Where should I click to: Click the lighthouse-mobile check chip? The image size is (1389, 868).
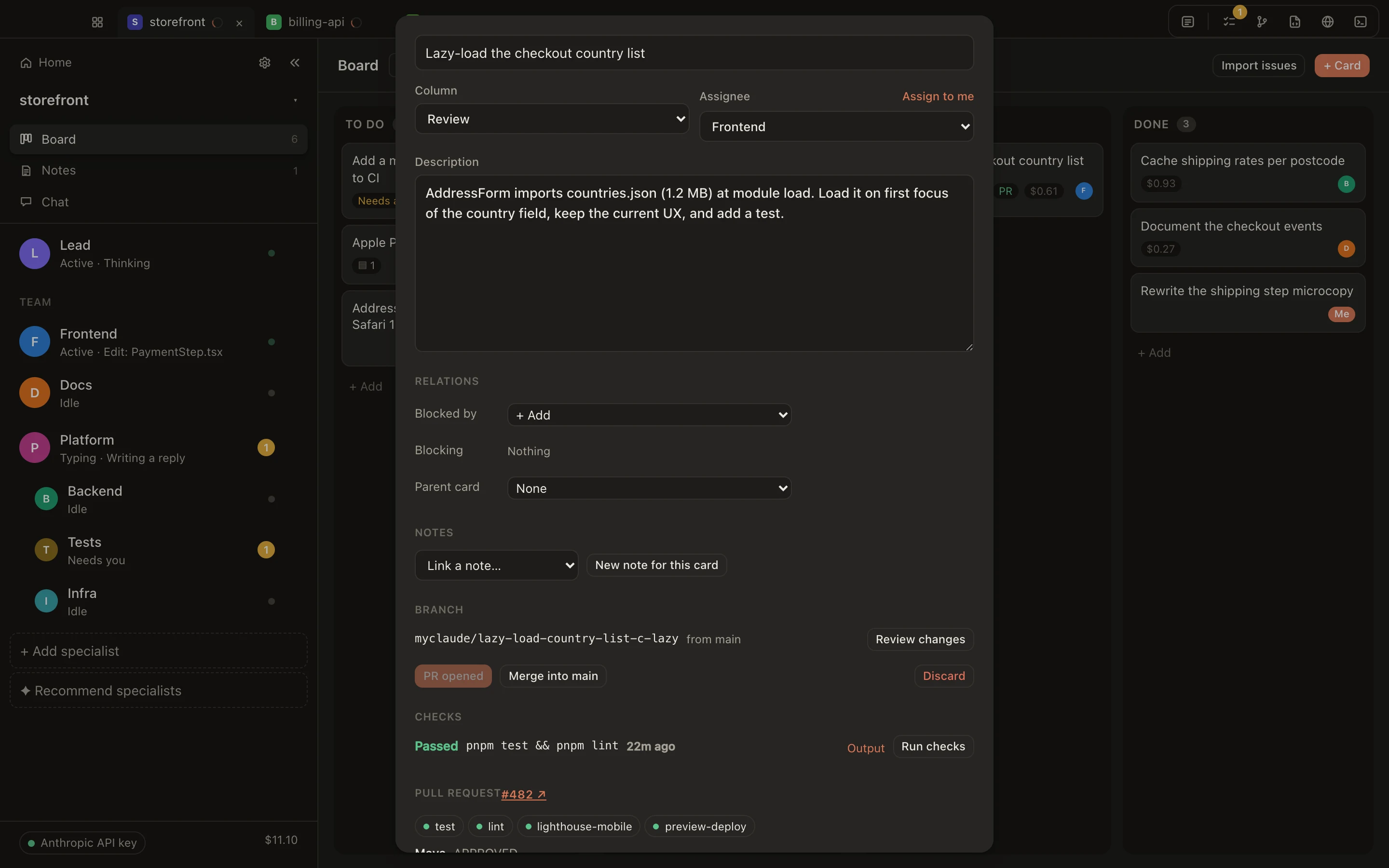(579, 826)
